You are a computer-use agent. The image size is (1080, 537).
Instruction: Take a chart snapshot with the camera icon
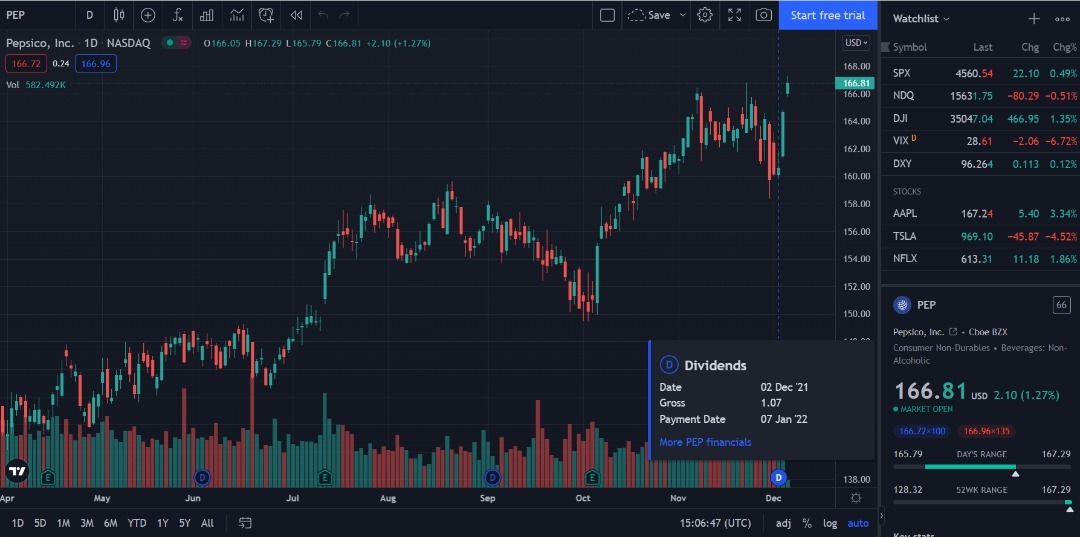tap(763, 15)
